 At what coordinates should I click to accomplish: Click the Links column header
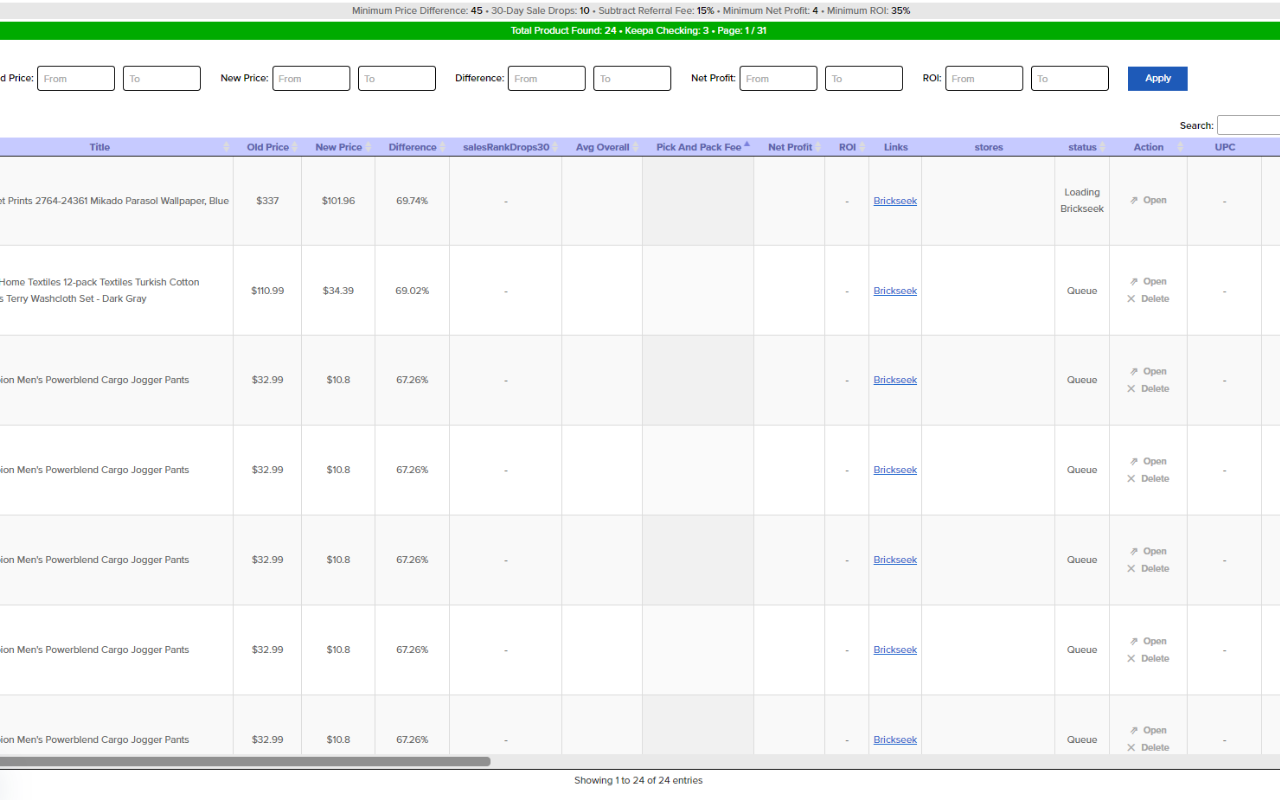[x=896, y=147]
